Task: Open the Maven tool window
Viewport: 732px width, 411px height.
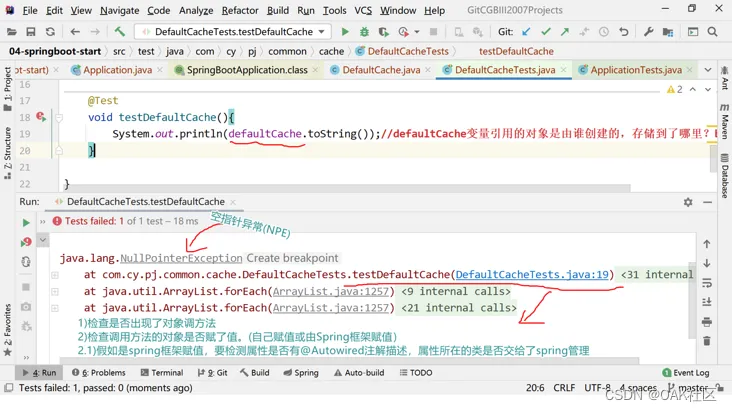Action: [725, 122]
